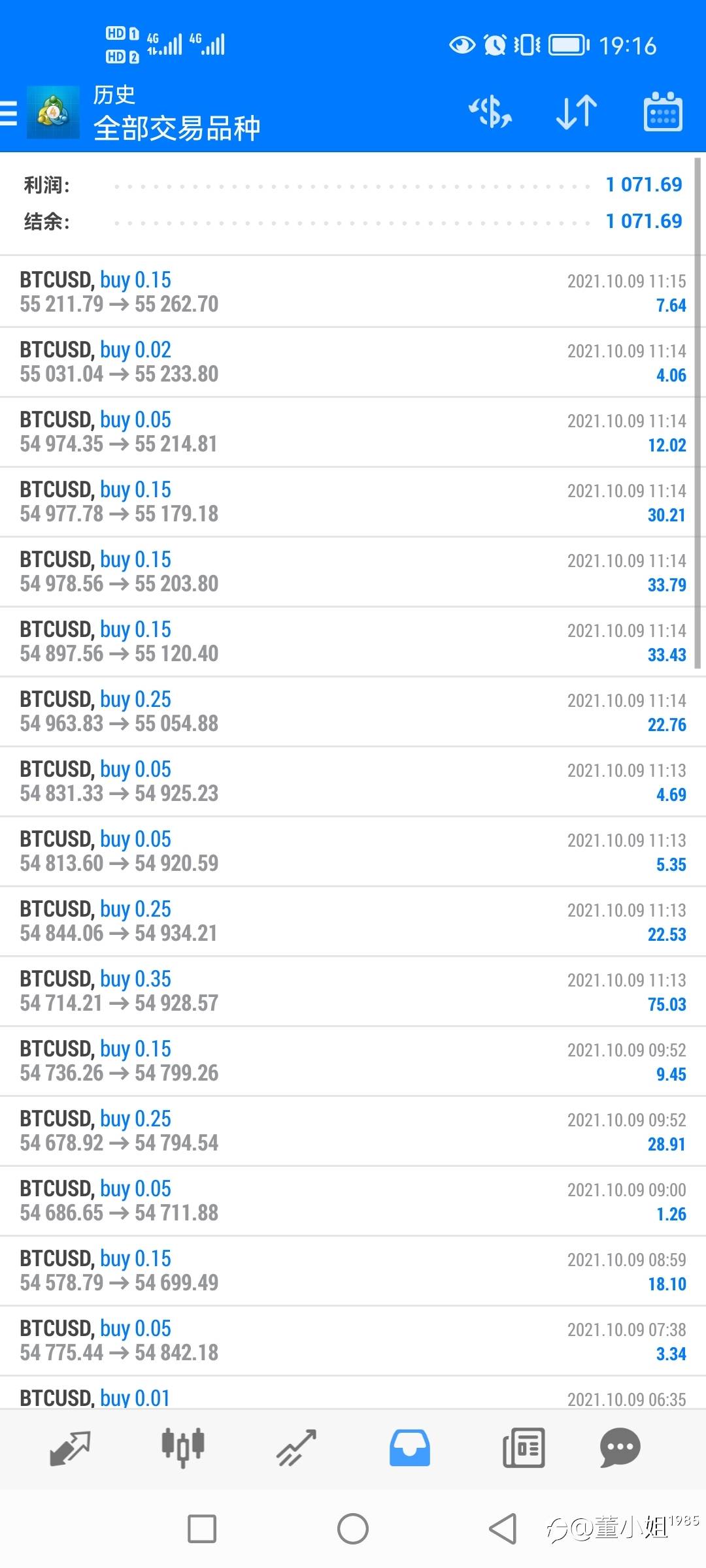Screen dimensions: 706x1568
Task: Open the currency symbol filter icon
Action: pyautogui.click(x=490, y=112)
